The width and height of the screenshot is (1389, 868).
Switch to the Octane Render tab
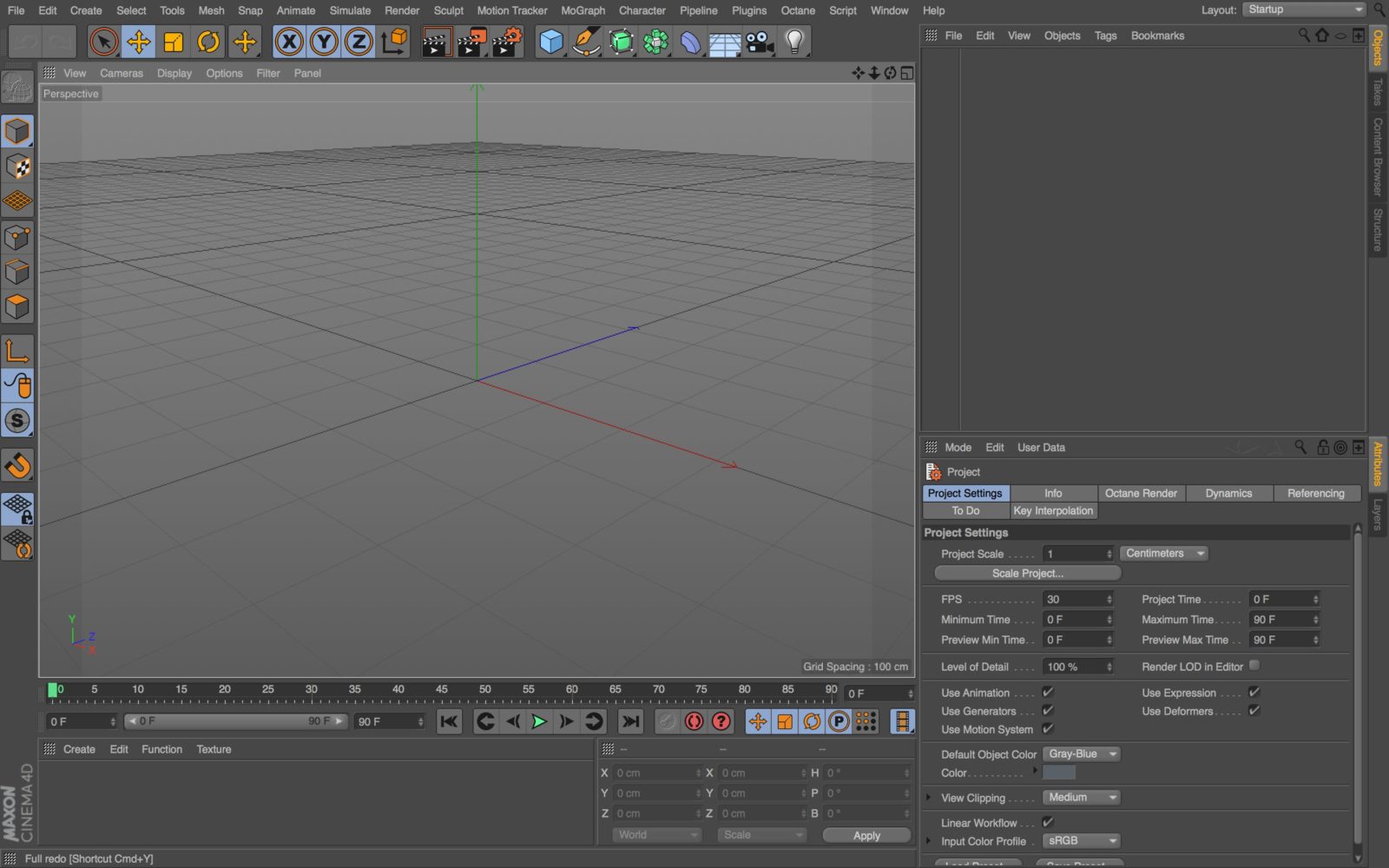pyautogui.click(x=1141, y=493)
